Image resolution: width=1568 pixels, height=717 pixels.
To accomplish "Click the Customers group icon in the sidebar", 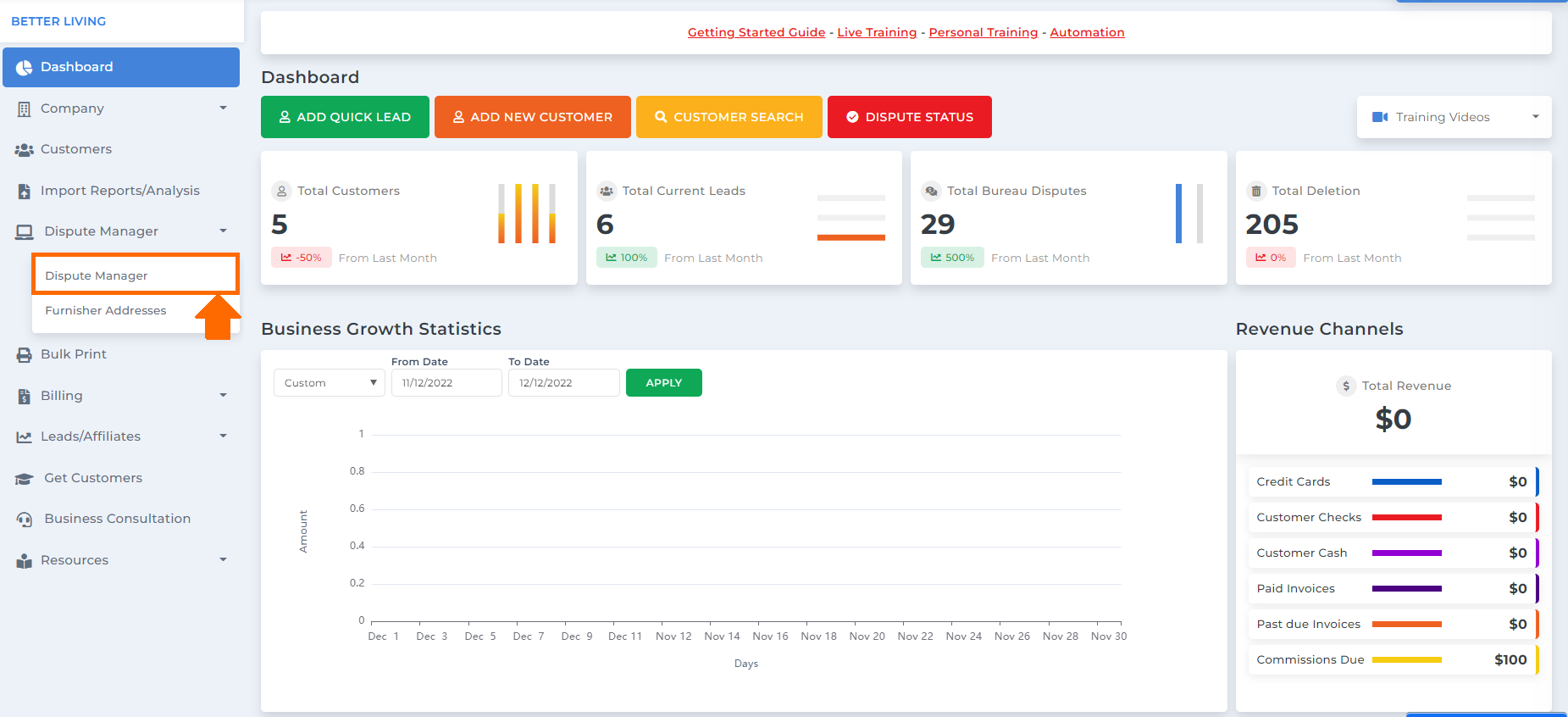I will click(x=24, y=150).
